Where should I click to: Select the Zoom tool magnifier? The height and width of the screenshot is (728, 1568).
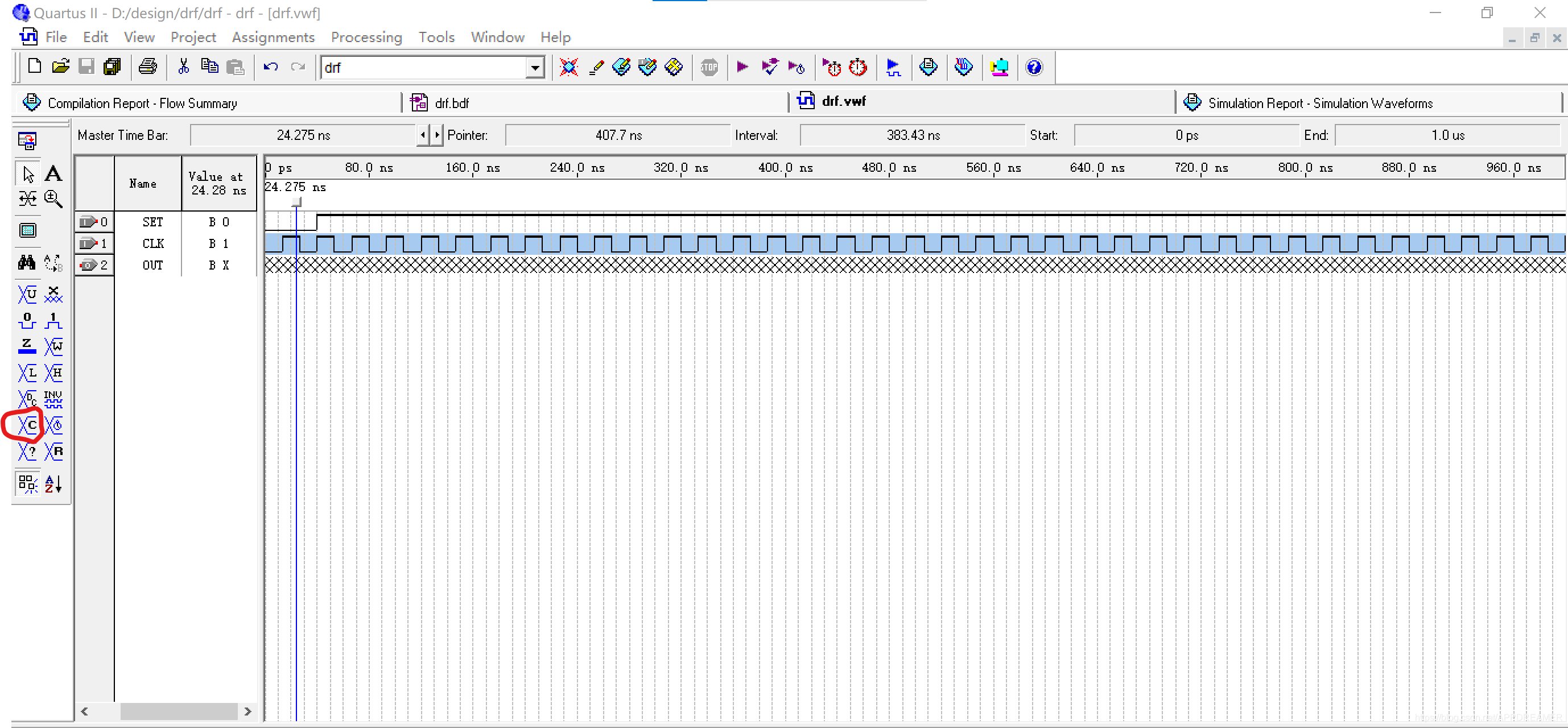pos(53,199)
